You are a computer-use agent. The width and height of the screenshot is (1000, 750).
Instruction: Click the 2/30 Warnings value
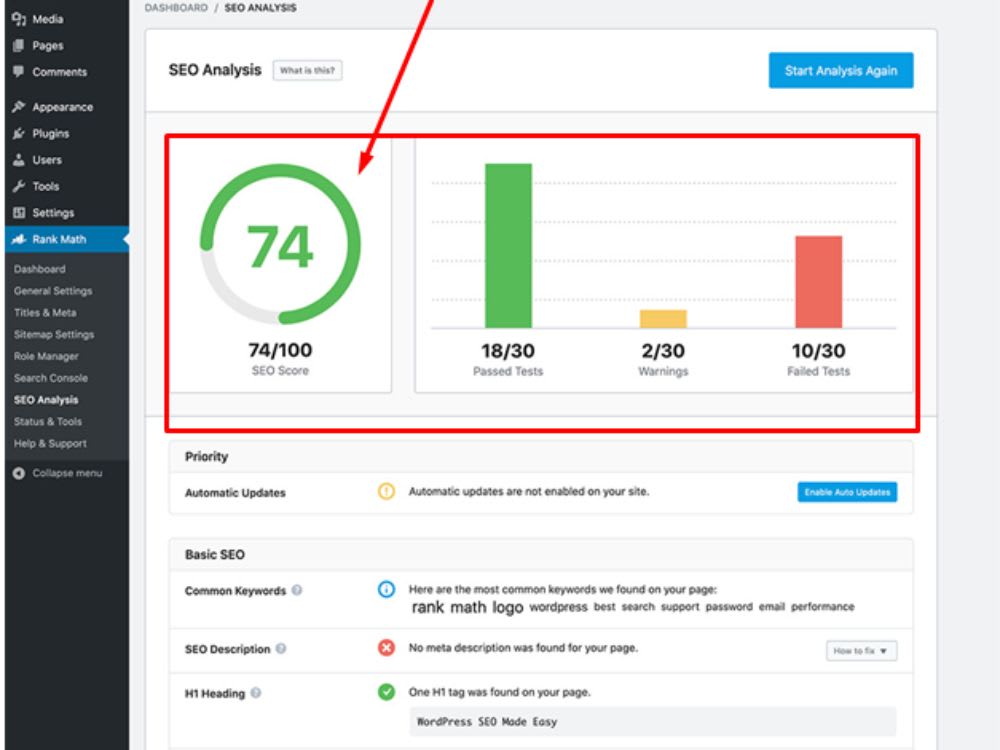pyautogui.click(x=663, y=351)
